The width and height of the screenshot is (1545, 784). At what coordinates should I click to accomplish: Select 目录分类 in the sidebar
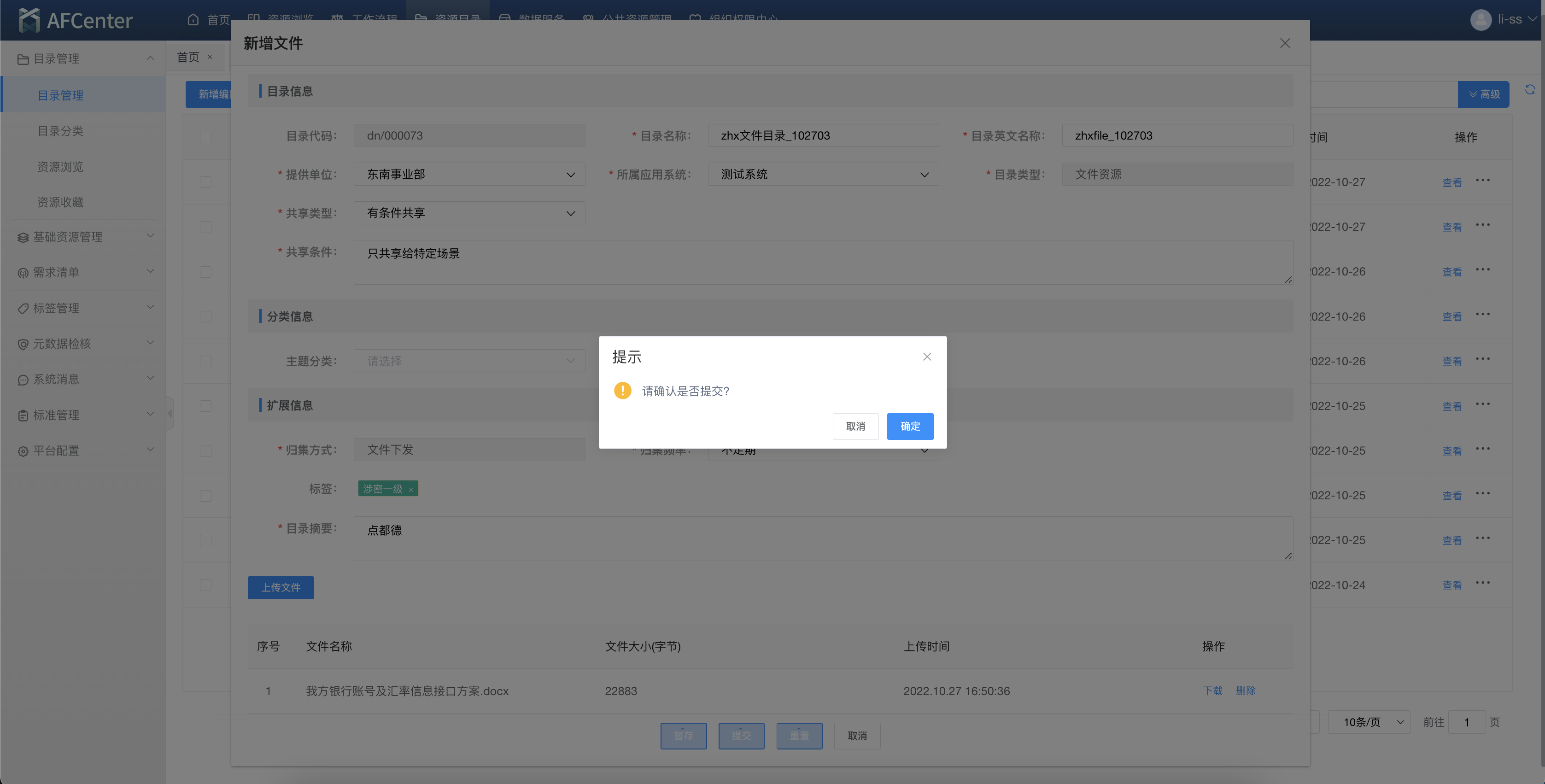tap(61, 131)
